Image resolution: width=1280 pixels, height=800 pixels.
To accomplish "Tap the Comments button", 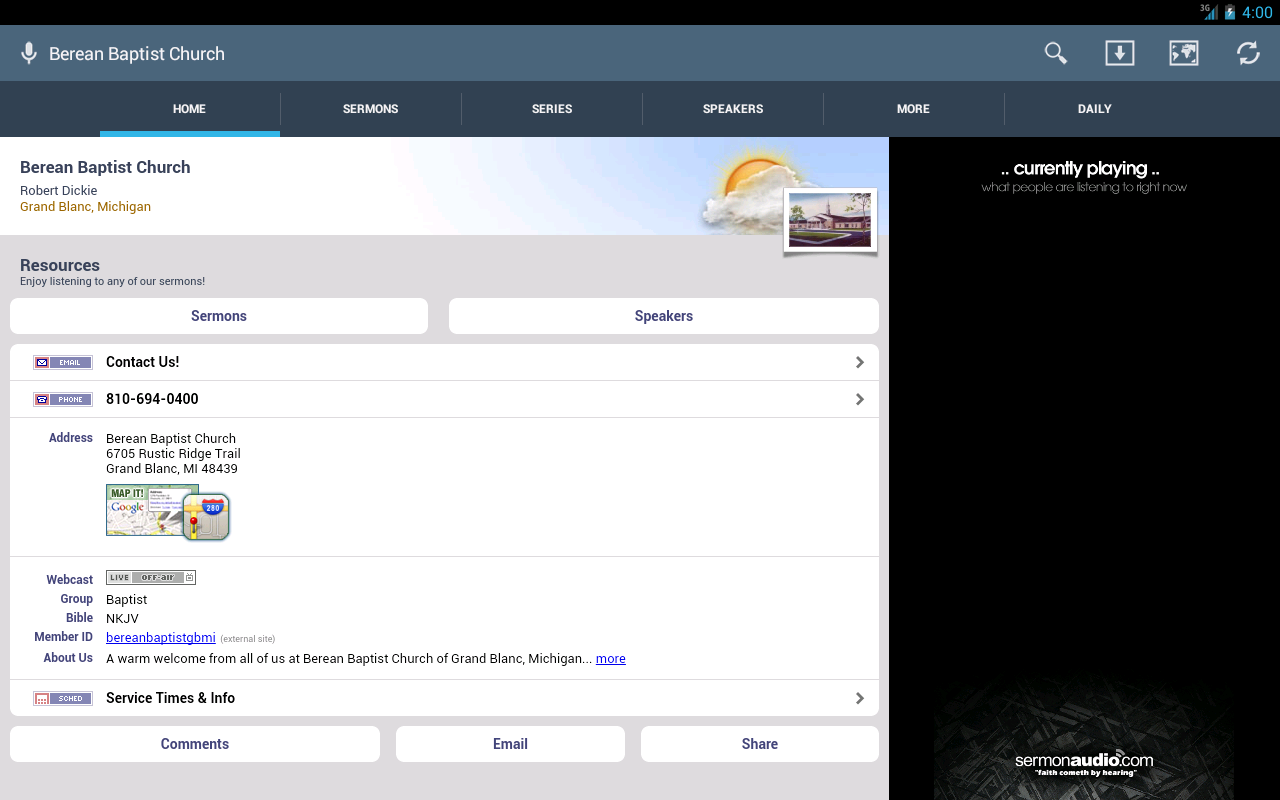I will click(x=195, y=744).
